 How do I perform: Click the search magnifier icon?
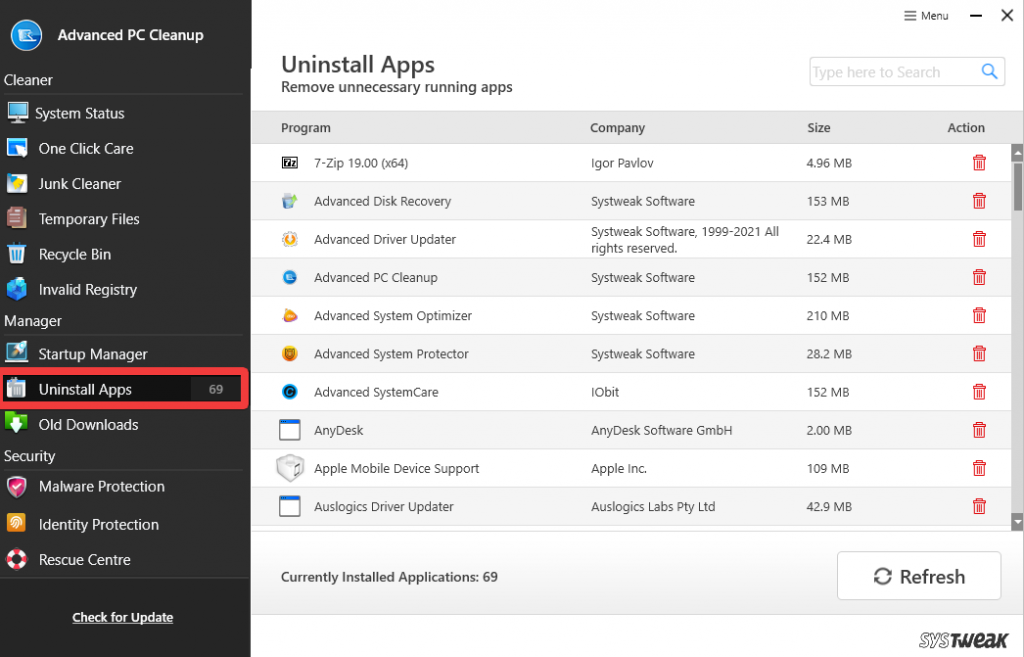[x=989, y=71]
